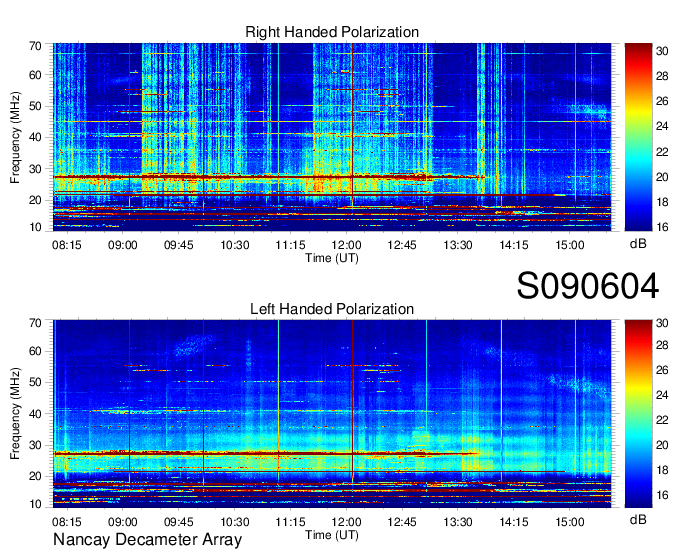Click the 30 dB label on upper color bar
680x552 pixels.
tap(662, 51)
